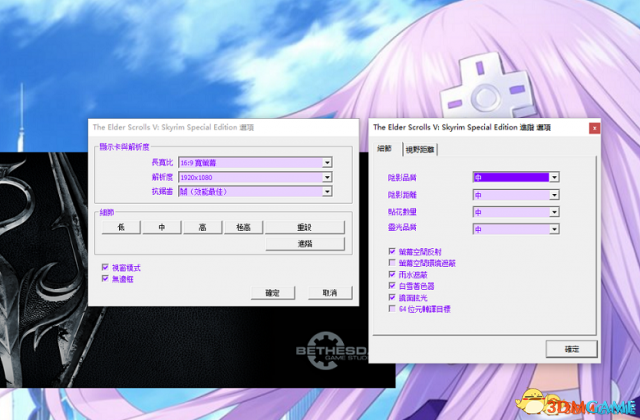Toggle the Borderless (無邊框) checkbox
The height and width of the screenshot is (420, 640).
[105, 279]
